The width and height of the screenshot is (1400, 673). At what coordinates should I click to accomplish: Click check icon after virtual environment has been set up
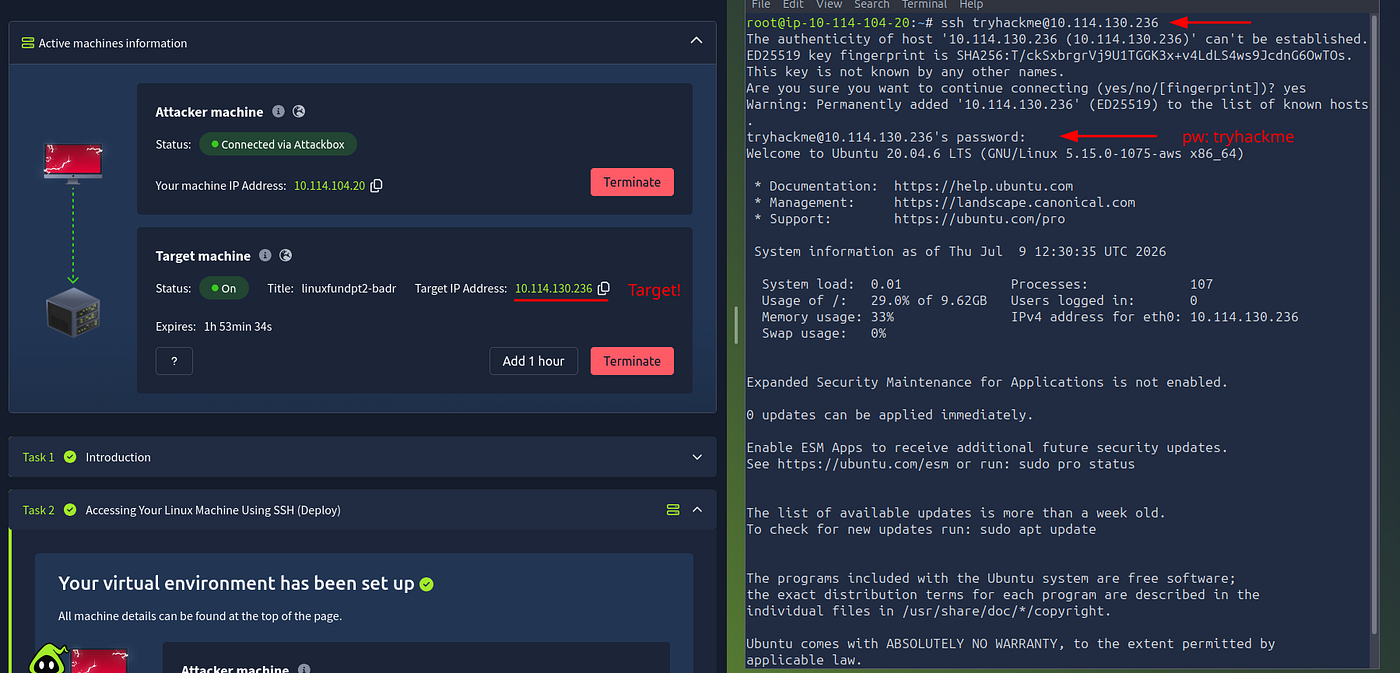click(x=427, y=584)
